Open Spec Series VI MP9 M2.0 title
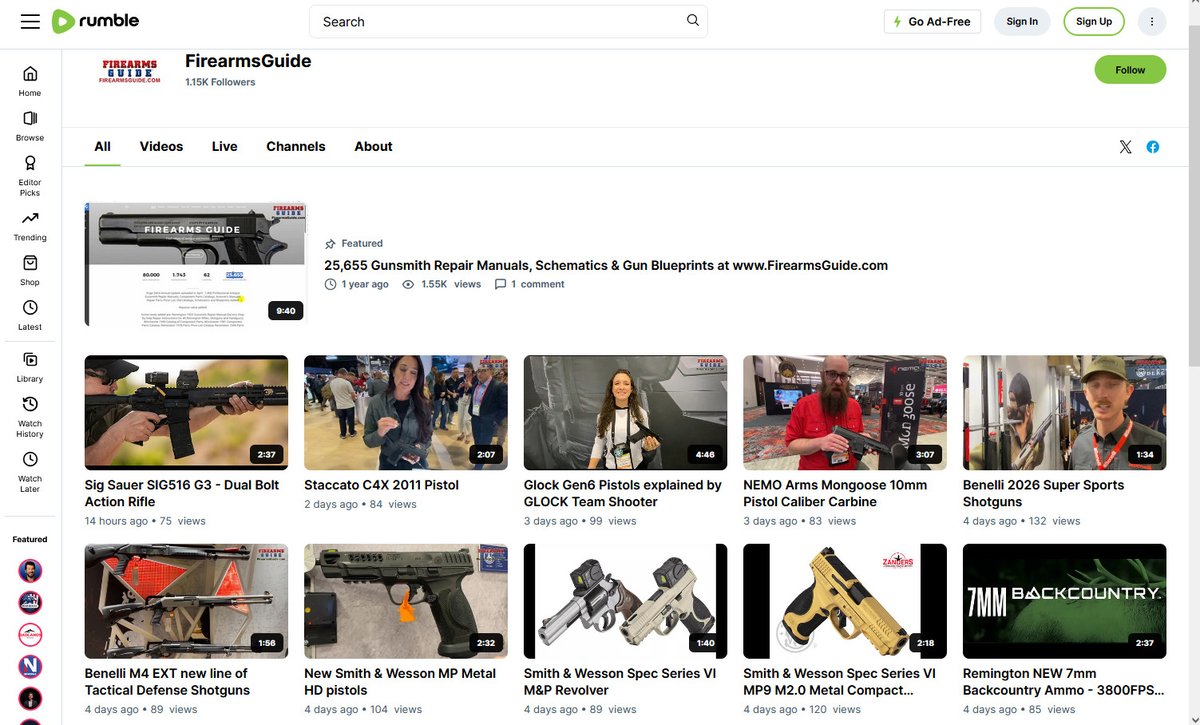 839,682
